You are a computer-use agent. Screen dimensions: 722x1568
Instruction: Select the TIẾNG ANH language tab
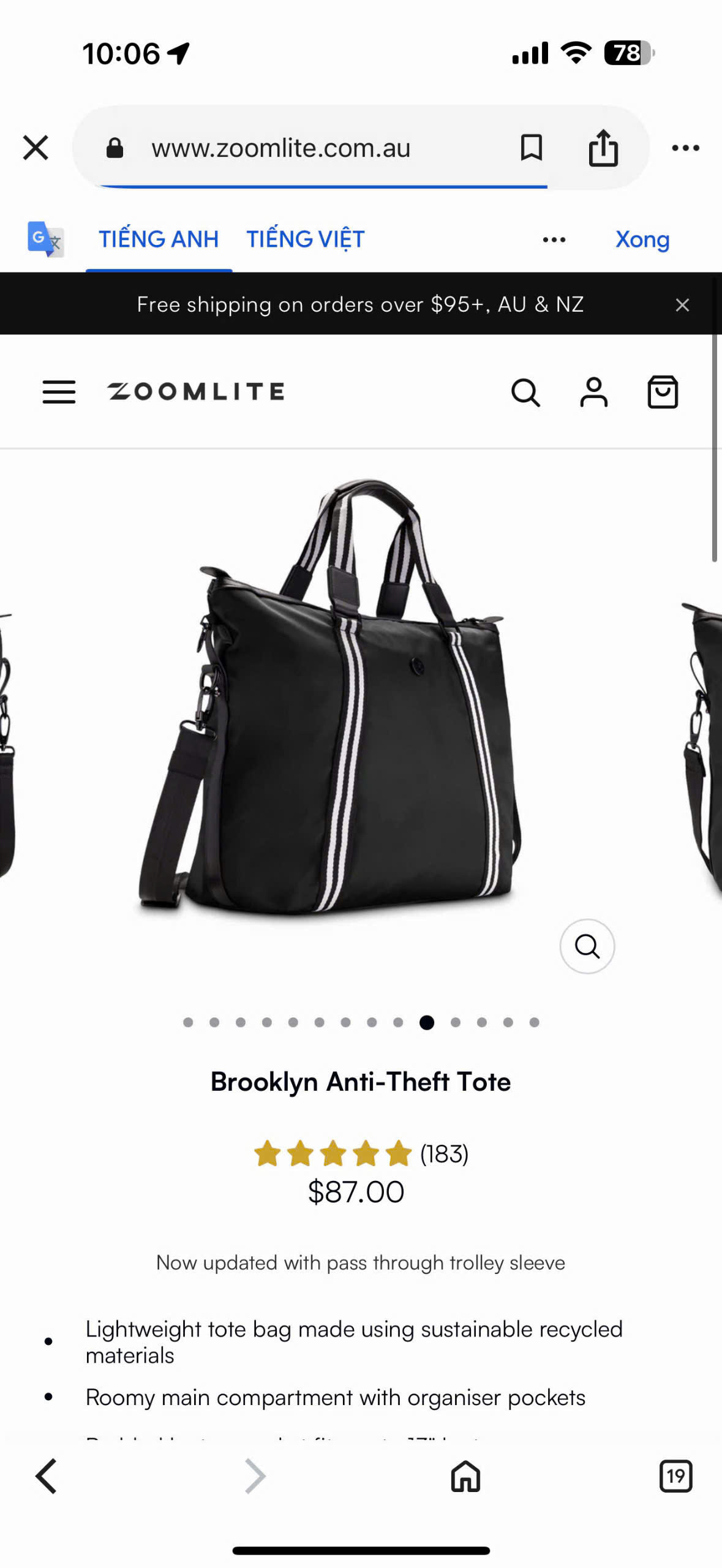159,239
